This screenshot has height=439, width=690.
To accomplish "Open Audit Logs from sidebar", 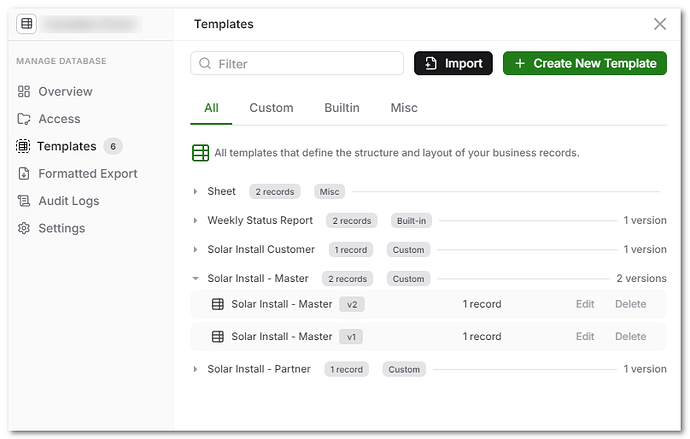I will [x=68, y=201].
